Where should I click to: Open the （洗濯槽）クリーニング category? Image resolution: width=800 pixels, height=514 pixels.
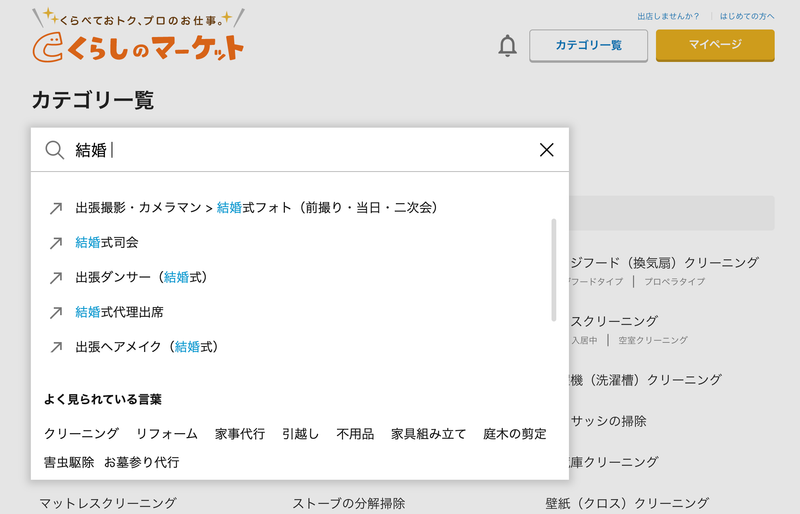tap(645, 380)
